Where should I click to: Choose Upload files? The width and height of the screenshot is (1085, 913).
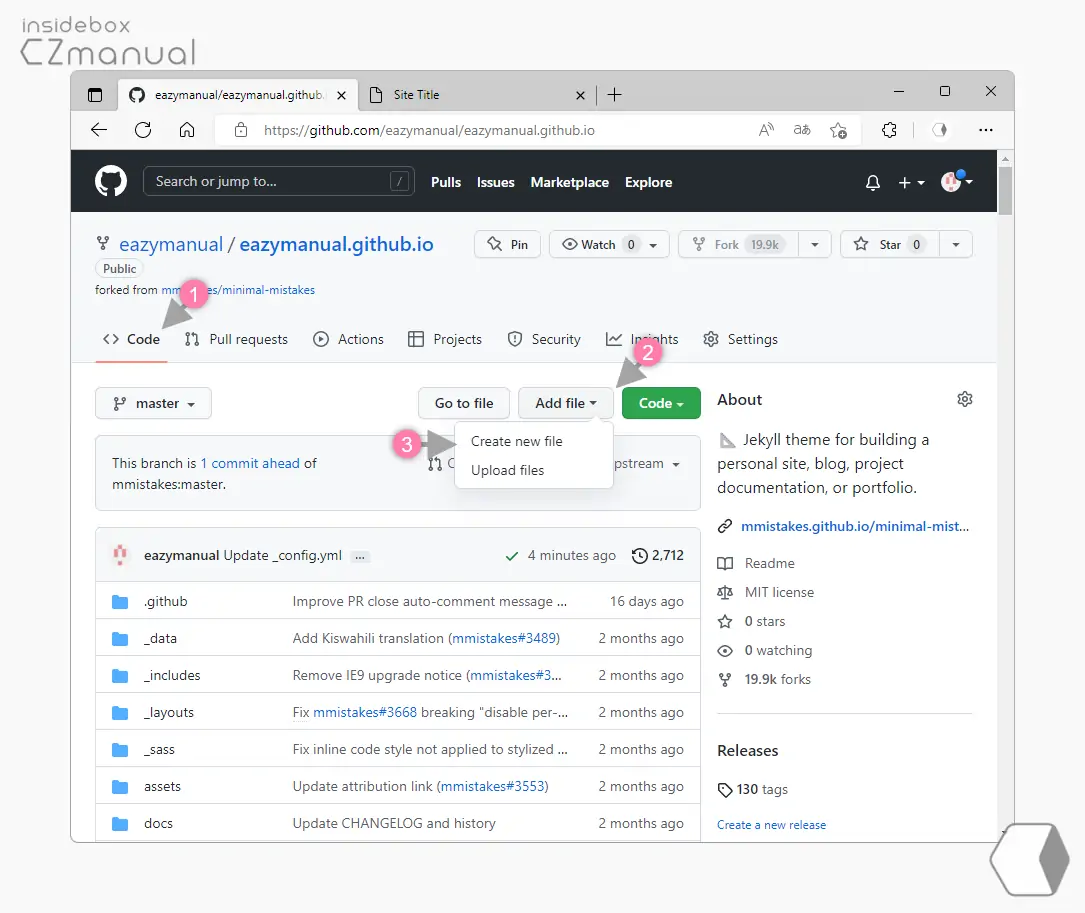pyautogui.click(x=507, y=470)
